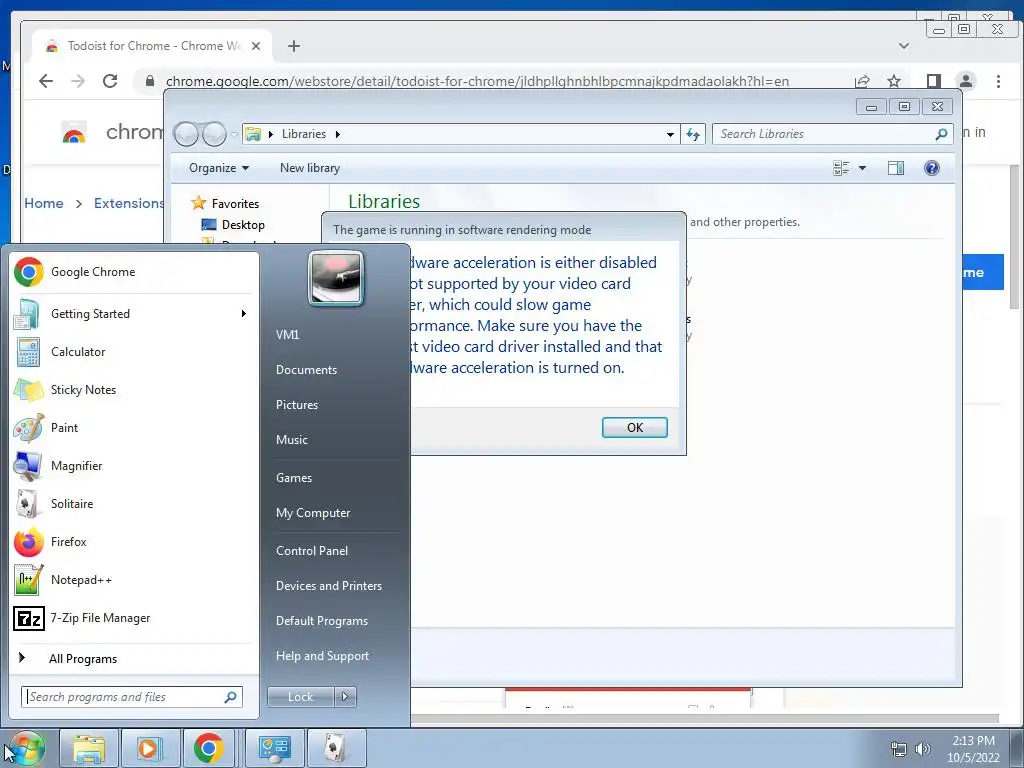Open File Explorer taskbar icon

(x=89, y=748)
